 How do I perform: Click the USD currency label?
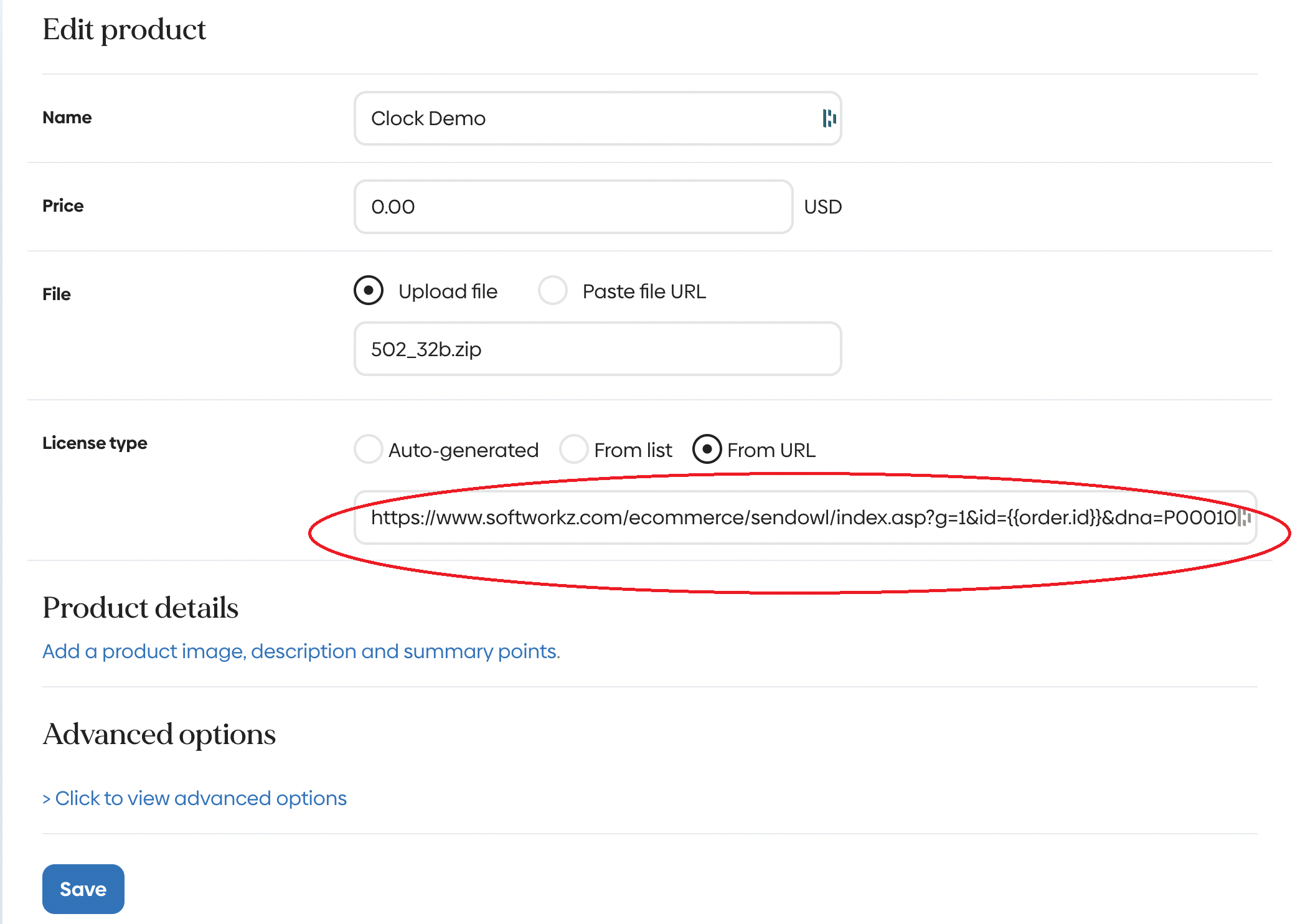tap(822, 207)
